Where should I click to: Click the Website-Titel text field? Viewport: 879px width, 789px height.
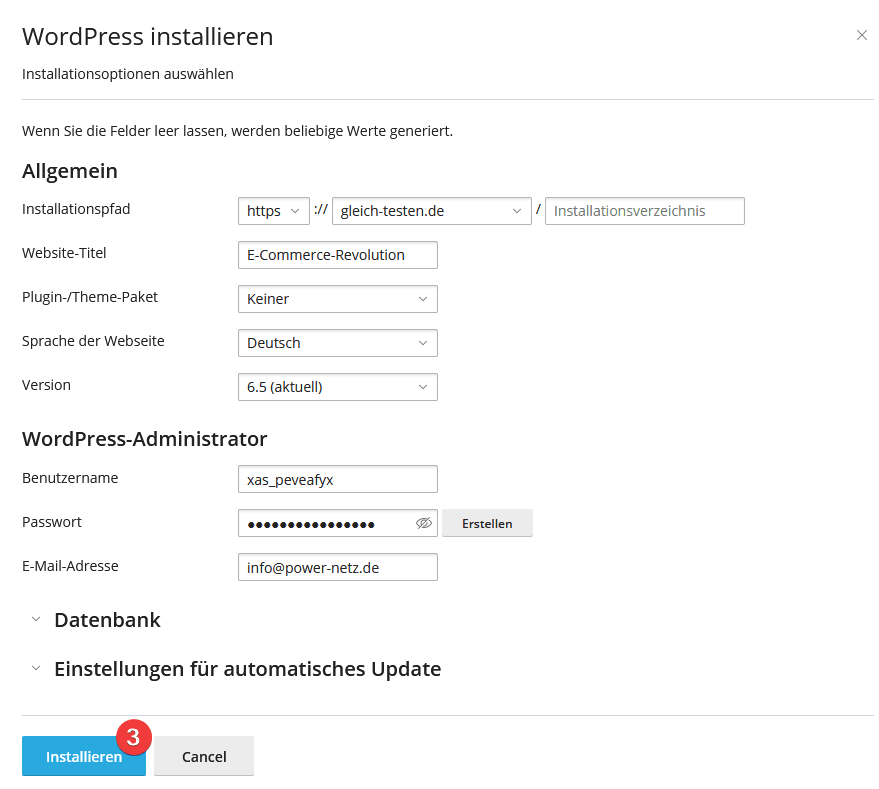337,255
